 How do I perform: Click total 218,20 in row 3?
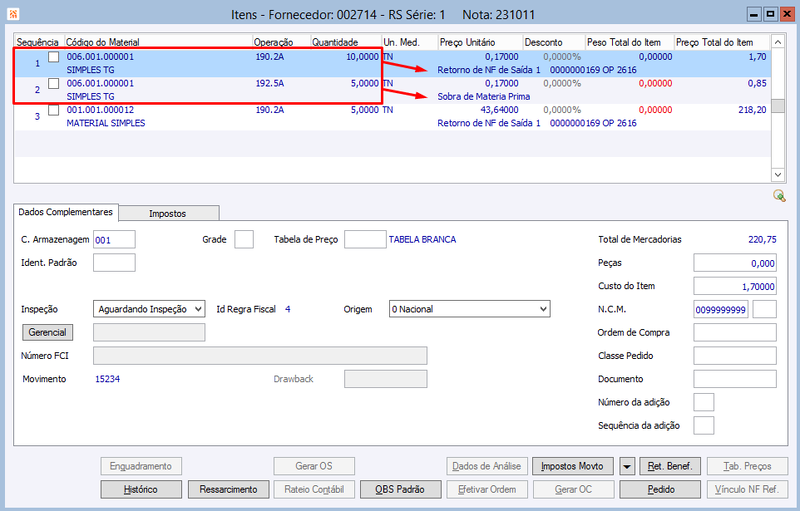[x=752, y=110]
